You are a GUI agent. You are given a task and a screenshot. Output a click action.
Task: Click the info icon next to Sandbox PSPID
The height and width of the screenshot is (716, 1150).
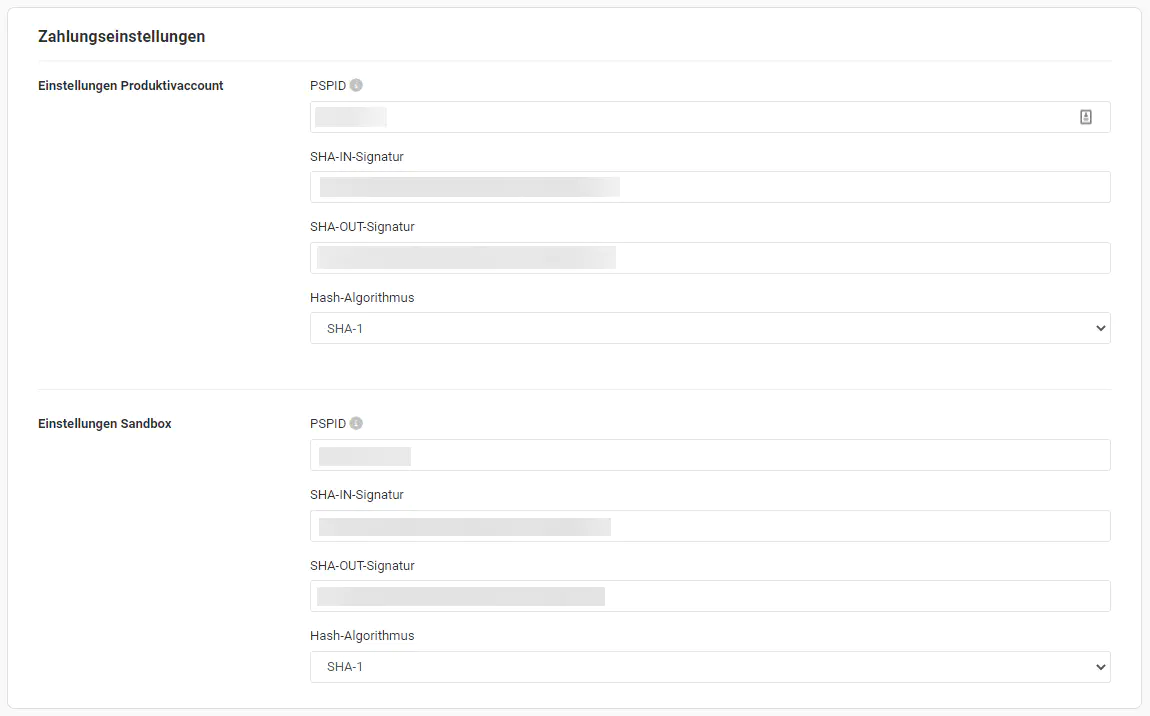pyautogui.click(x=357, y=424)
